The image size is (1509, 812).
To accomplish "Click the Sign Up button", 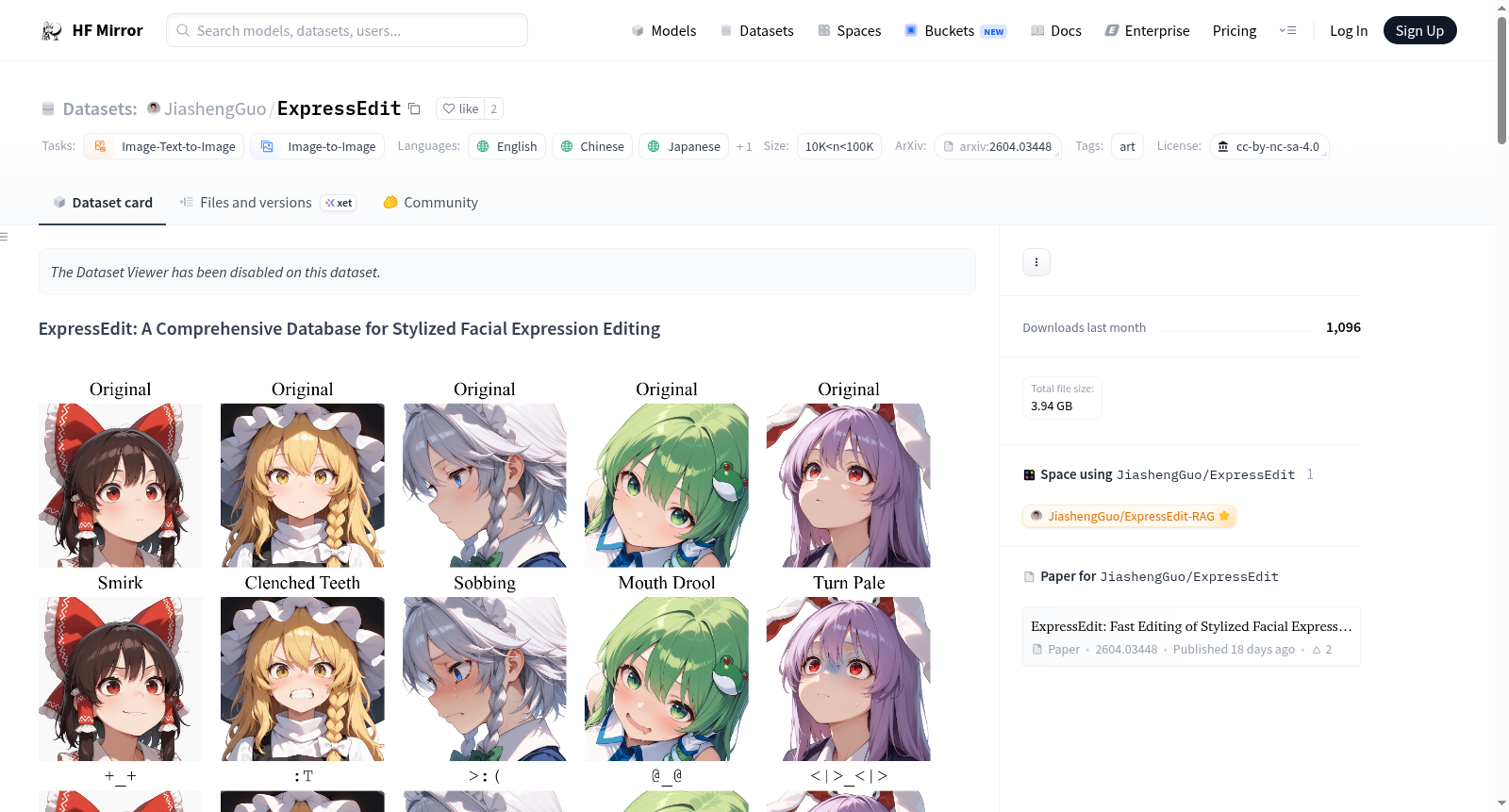I will 1419,31.
